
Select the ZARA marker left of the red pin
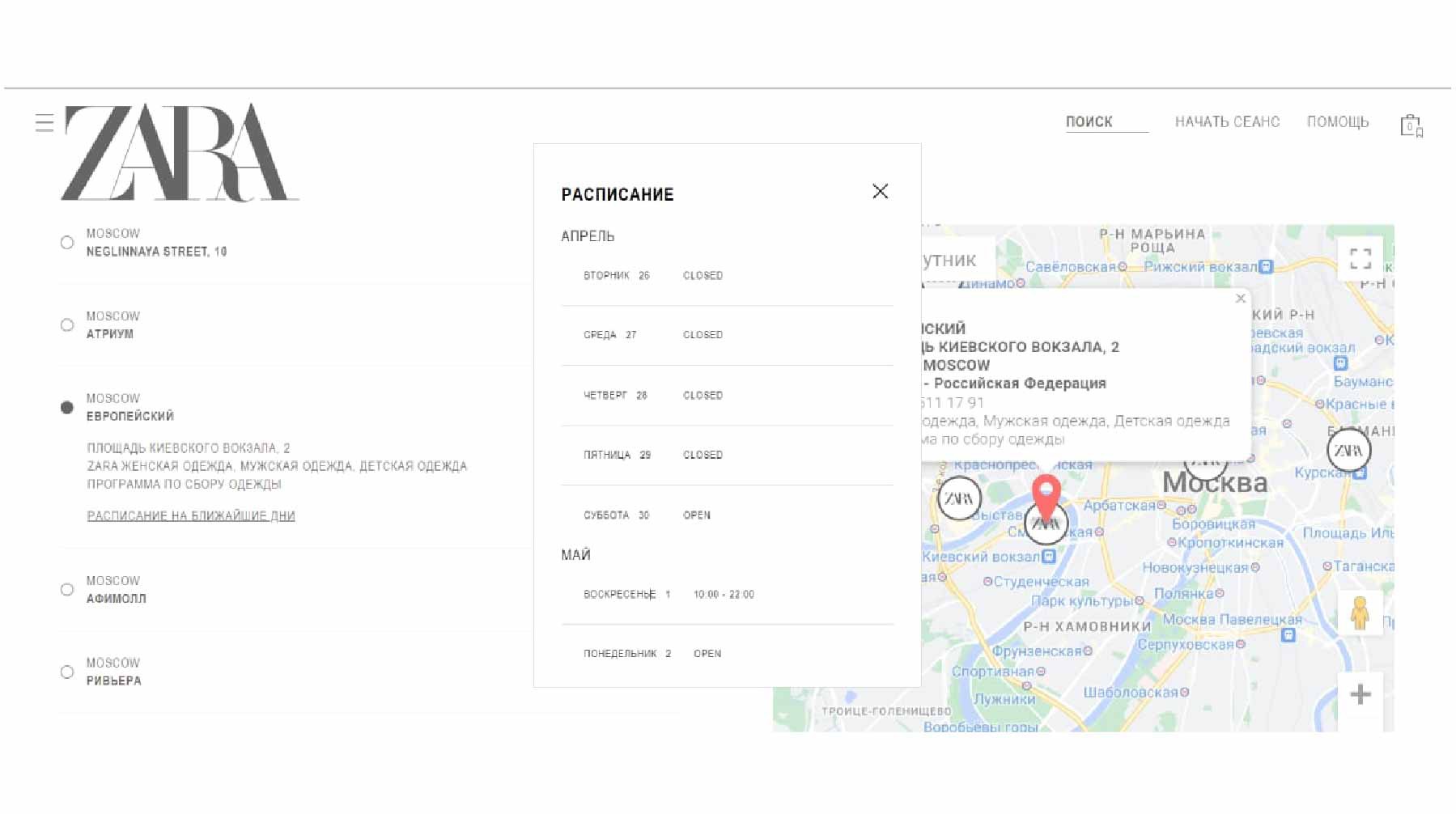point(959,498)
